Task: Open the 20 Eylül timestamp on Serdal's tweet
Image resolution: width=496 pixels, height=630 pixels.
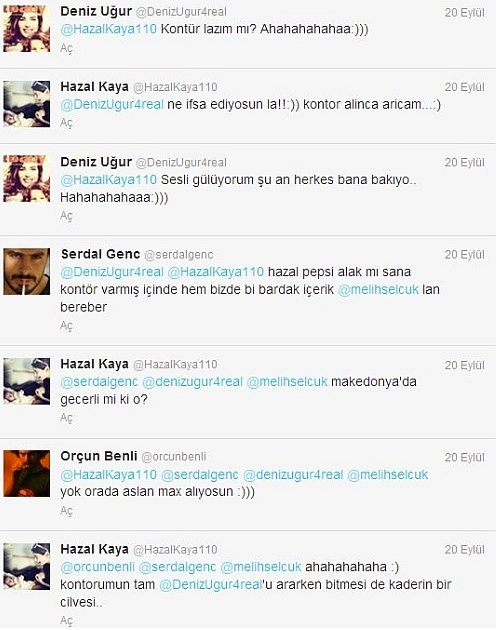Action: 465,255
